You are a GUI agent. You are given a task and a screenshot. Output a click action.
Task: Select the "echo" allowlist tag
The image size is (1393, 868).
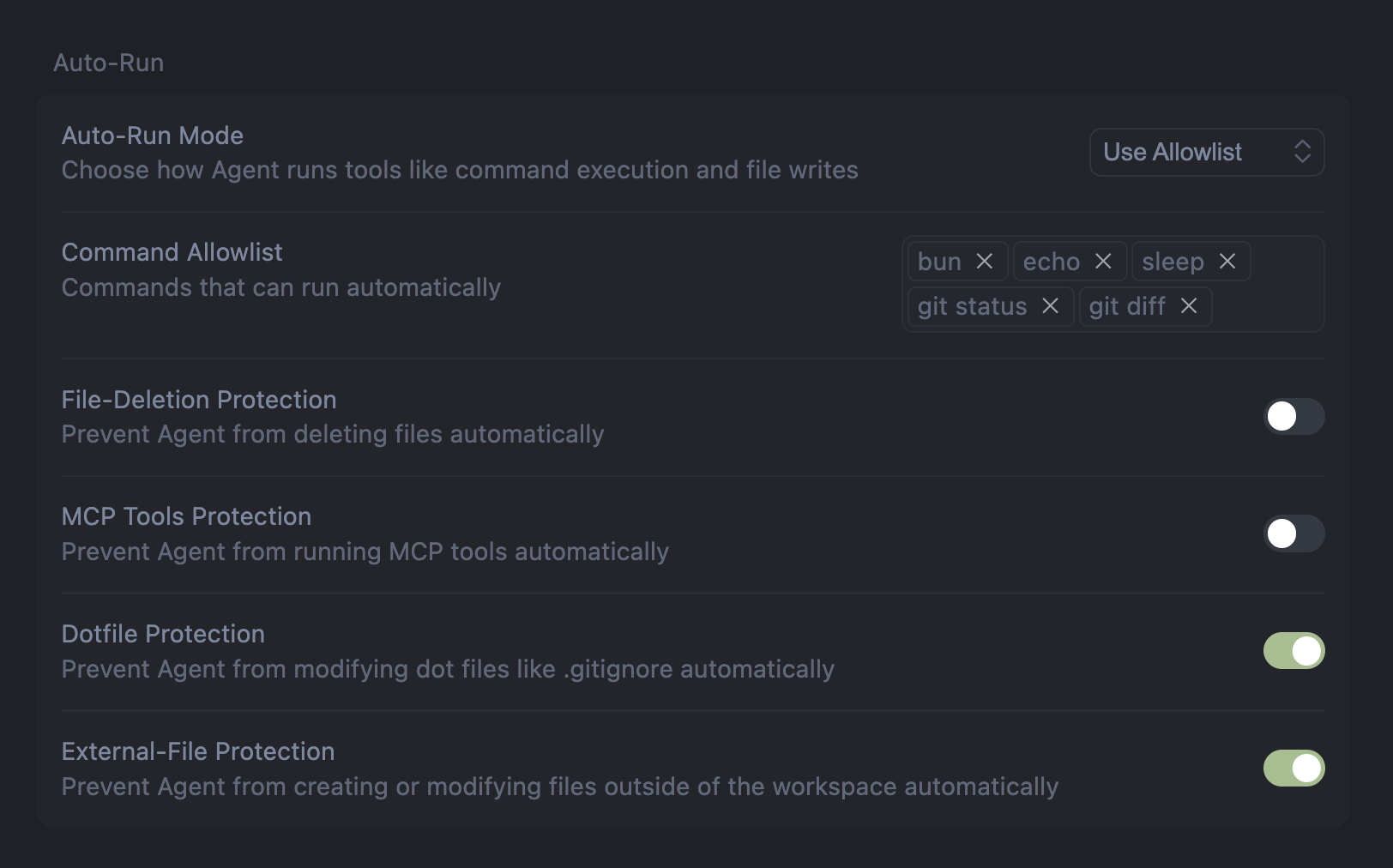[x=1053, y=262]
